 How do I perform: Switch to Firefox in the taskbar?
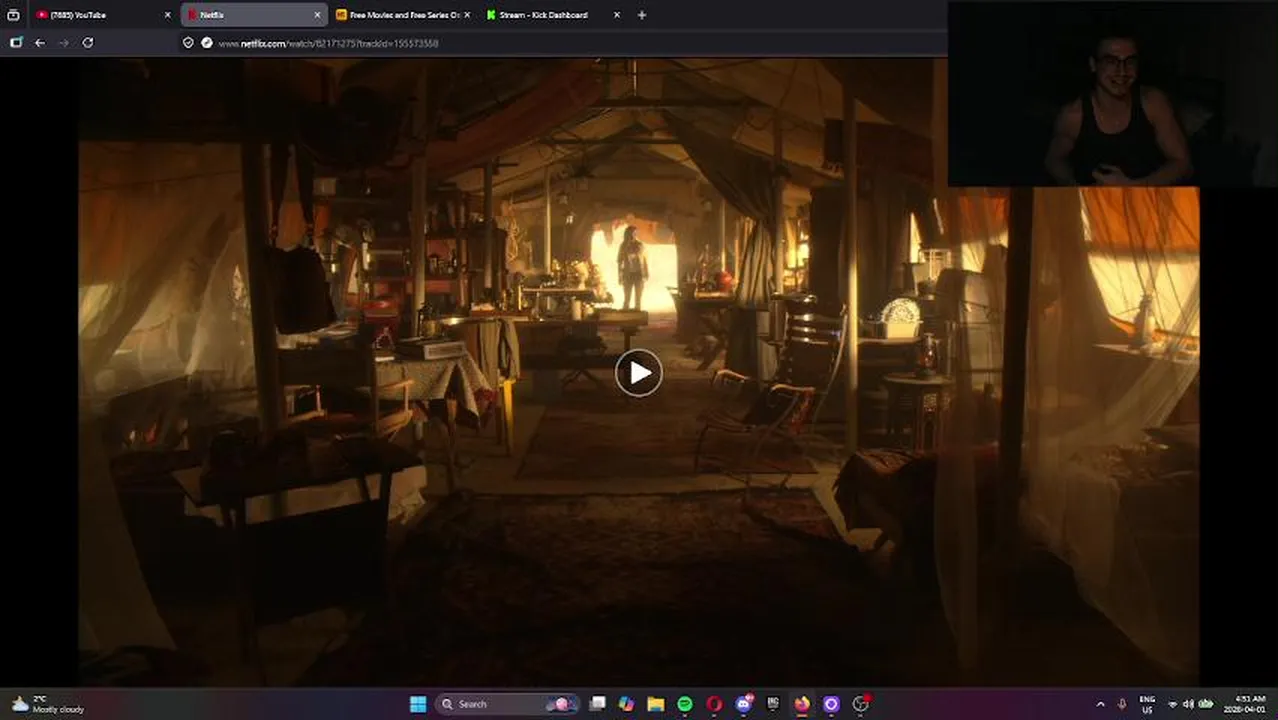point(802,704)
